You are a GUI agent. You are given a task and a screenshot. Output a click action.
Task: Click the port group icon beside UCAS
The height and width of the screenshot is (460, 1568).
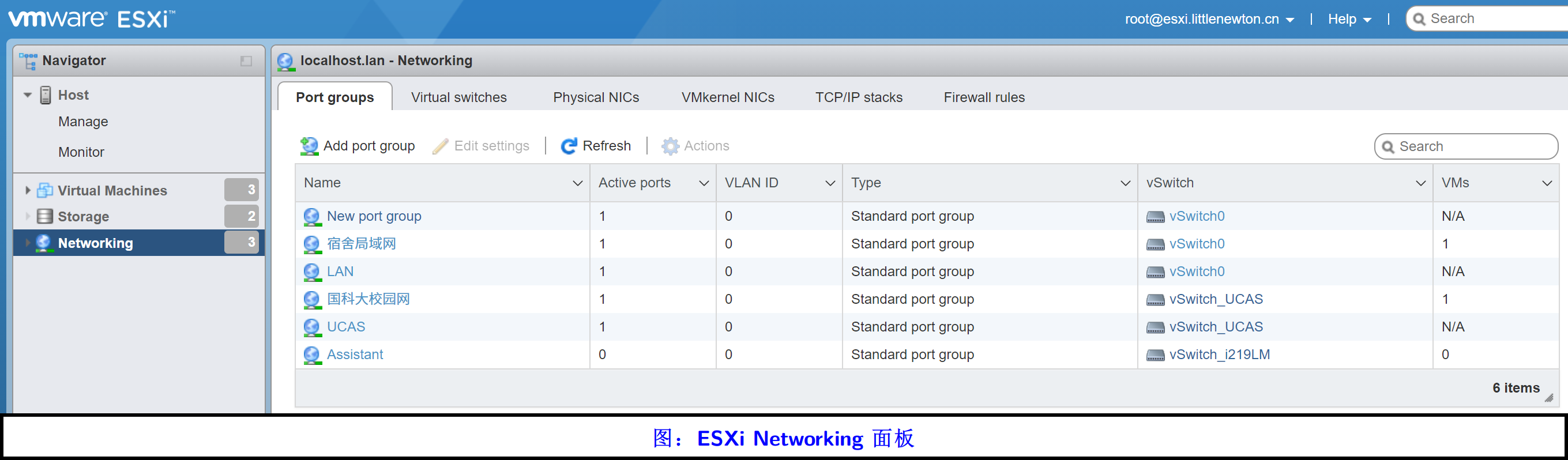[x=312, y=327]
